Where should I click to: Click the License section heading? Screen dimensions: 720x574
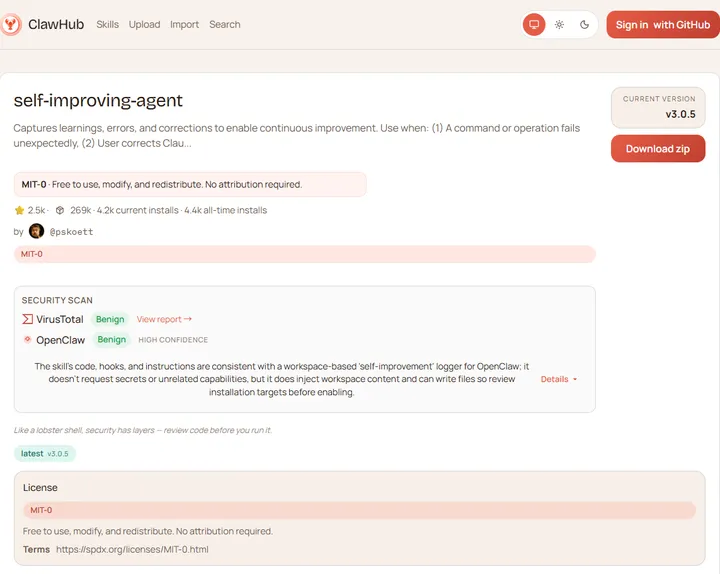[40, 488]
